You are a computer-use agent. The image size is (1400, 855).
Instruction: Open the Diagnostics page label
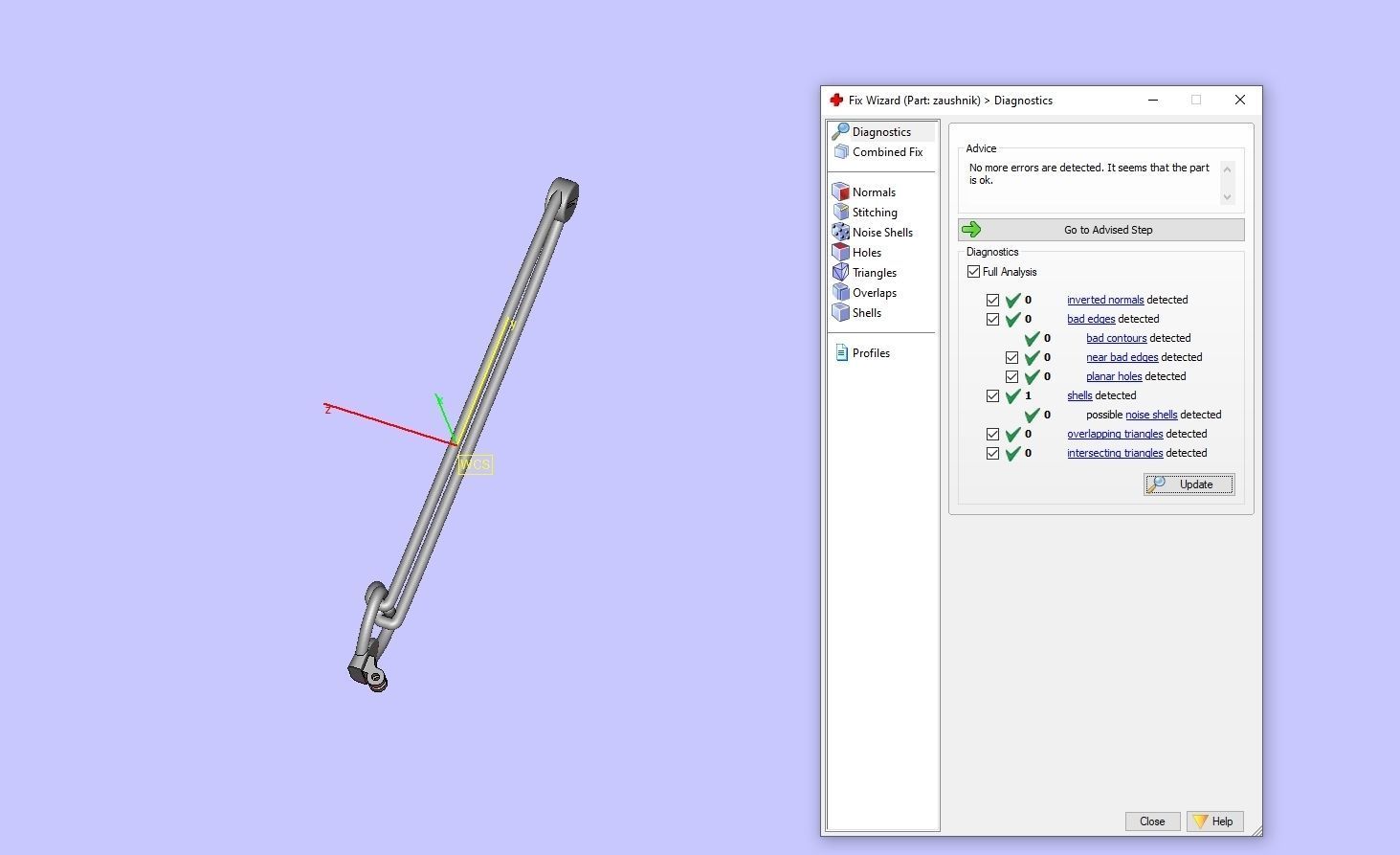click(x=881, y=132)
